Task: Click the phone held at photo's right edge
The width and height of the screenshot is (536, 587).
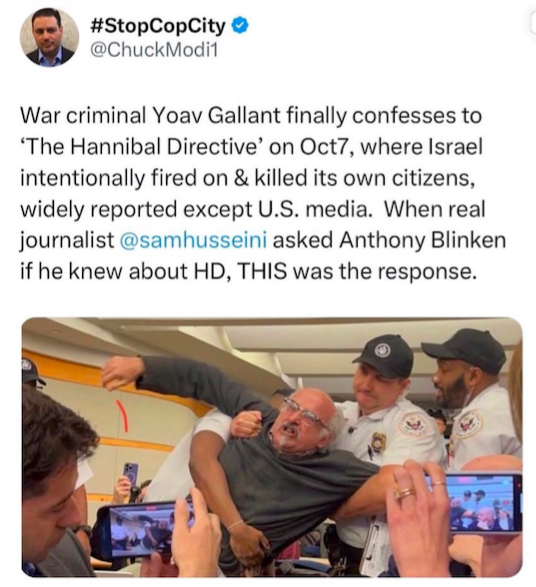Action: (x=483, y=502)
